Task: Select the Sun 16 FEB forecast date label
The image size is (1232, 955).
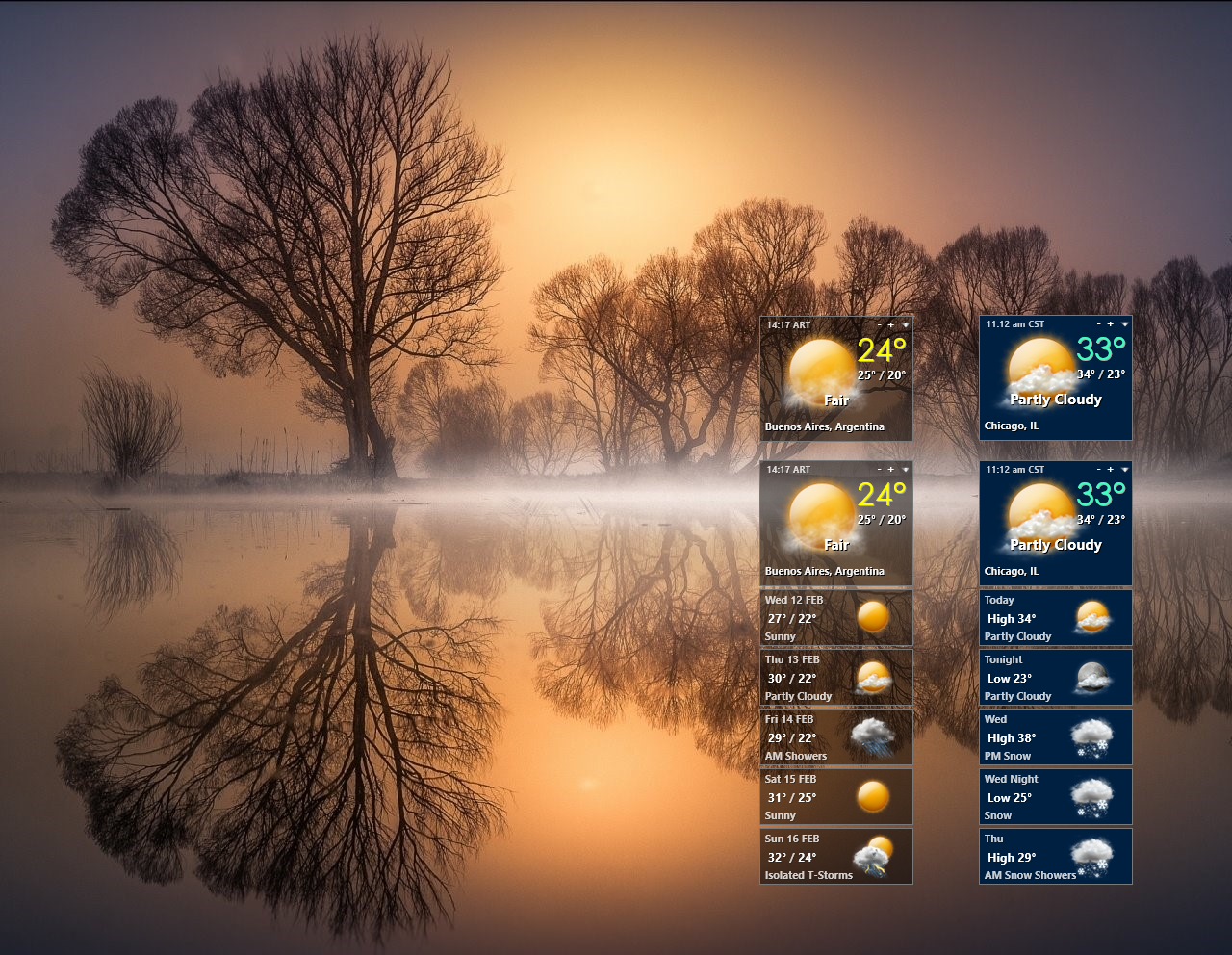Action: coord(792,839)
